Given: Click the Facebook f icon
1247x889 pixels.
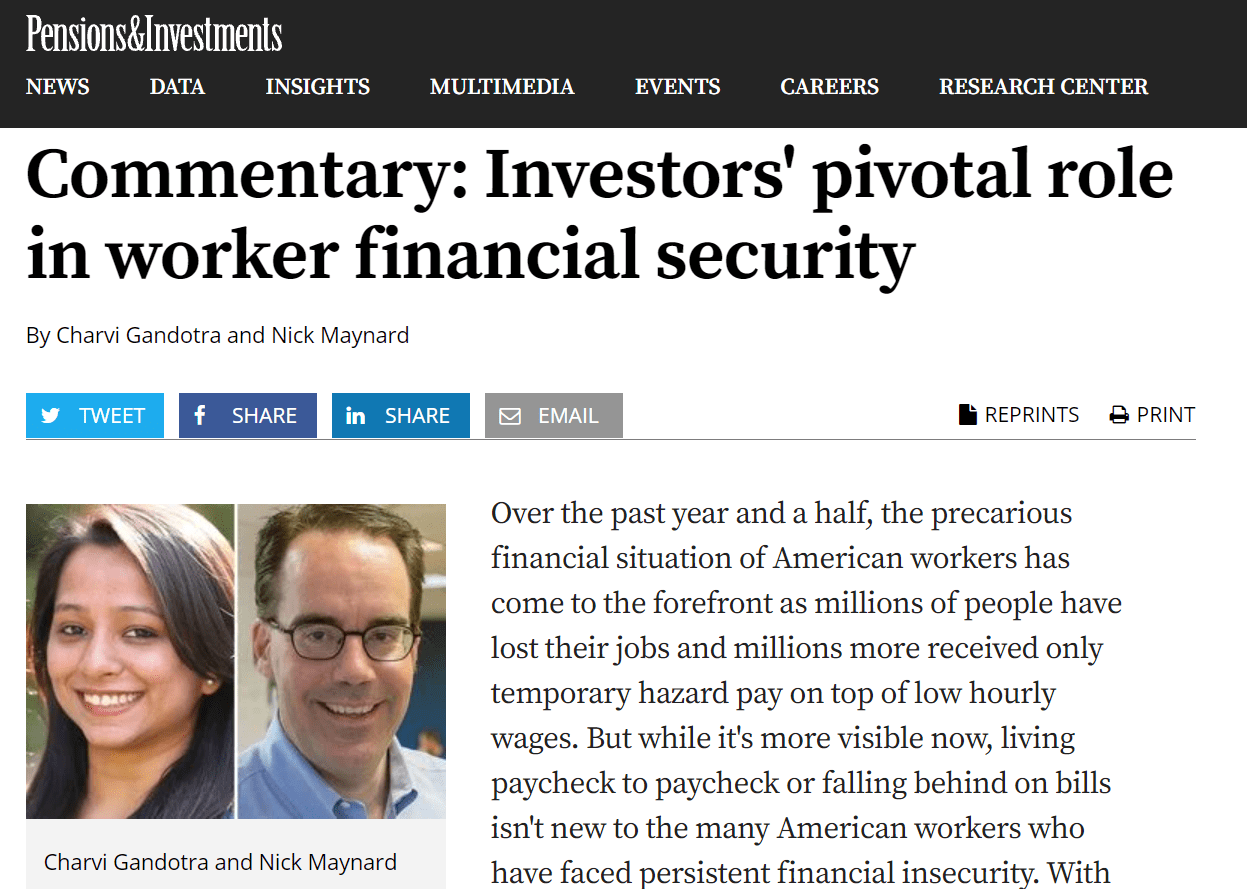Looking at the screenshot, I should tap(200, 415).
